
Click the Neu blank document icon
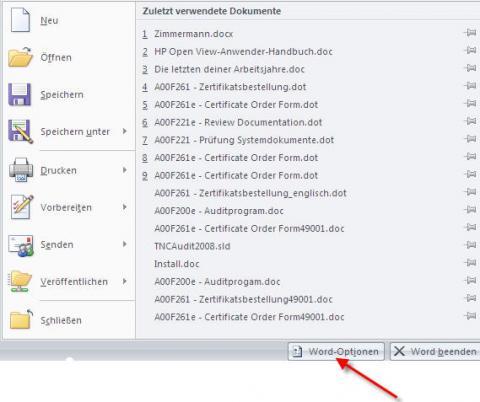point(20,20)
